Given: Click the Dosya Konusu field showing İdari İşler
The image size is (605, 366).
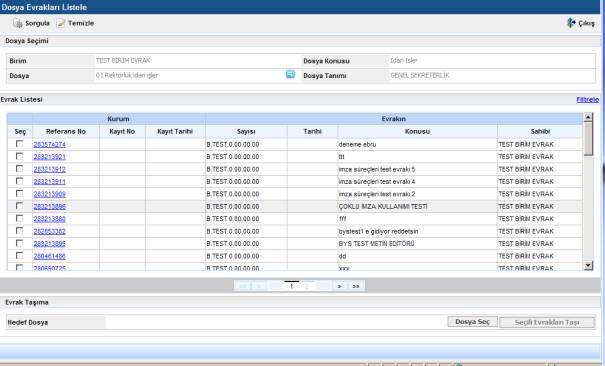Looking at the screenshot, I should click(x=492, y=61).
